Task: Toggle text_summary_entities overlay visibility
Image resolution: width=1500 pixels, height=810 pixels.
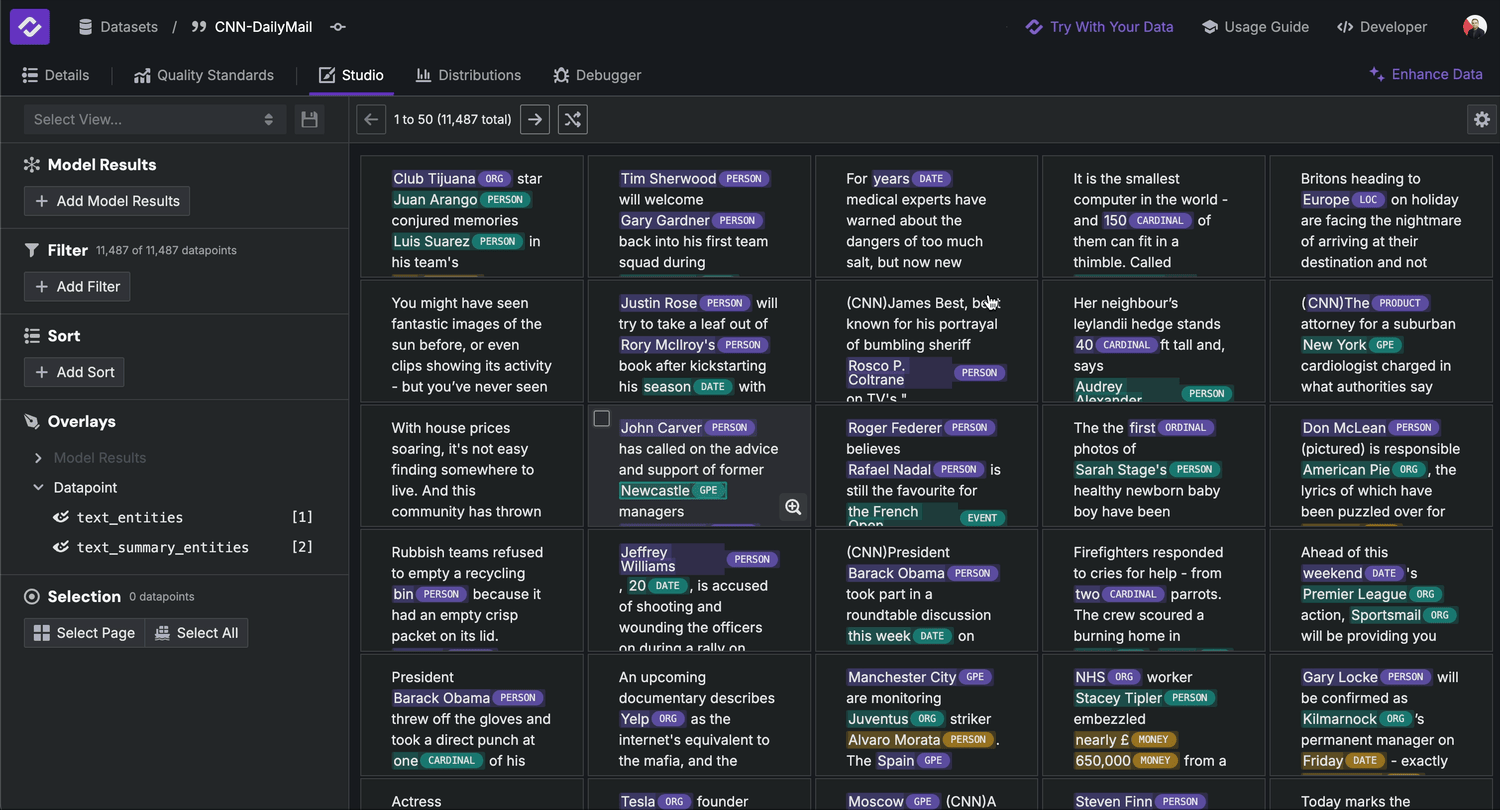Action: tap(61, 547)
